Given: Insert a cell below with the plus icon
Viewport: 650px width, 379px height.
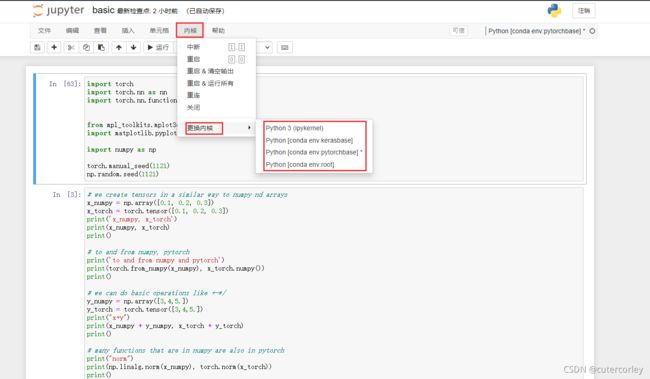Looking at the screenshot, I should 54,47.
